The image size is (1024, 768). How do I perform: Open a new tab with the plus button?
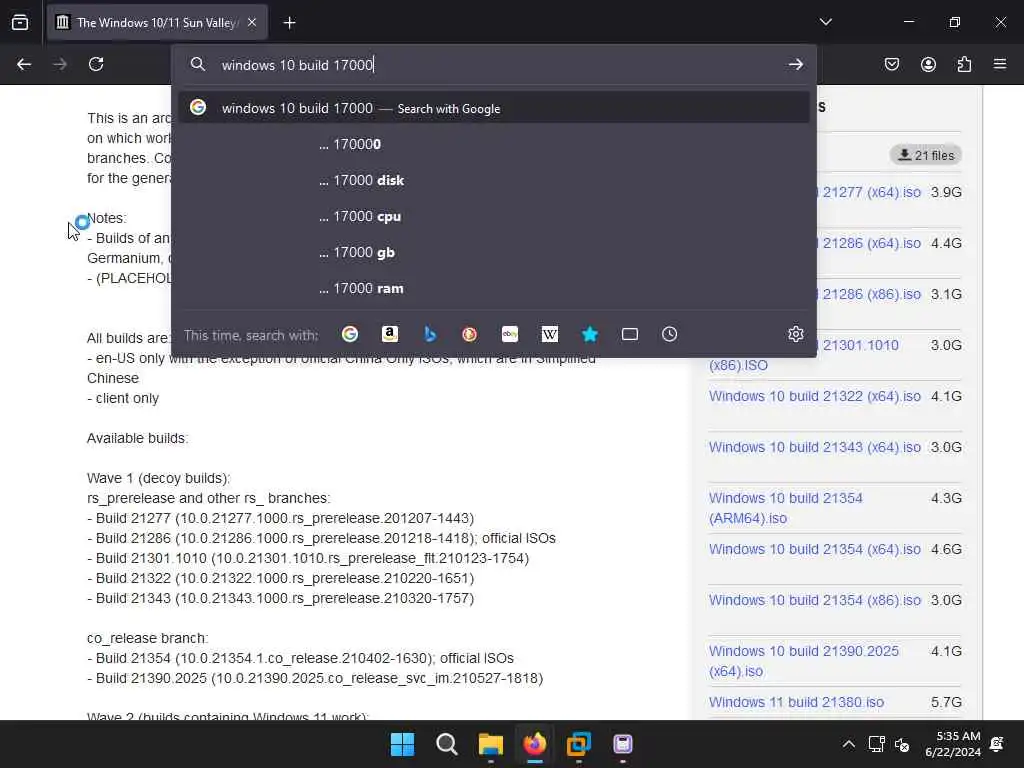(x=289, y=23)
